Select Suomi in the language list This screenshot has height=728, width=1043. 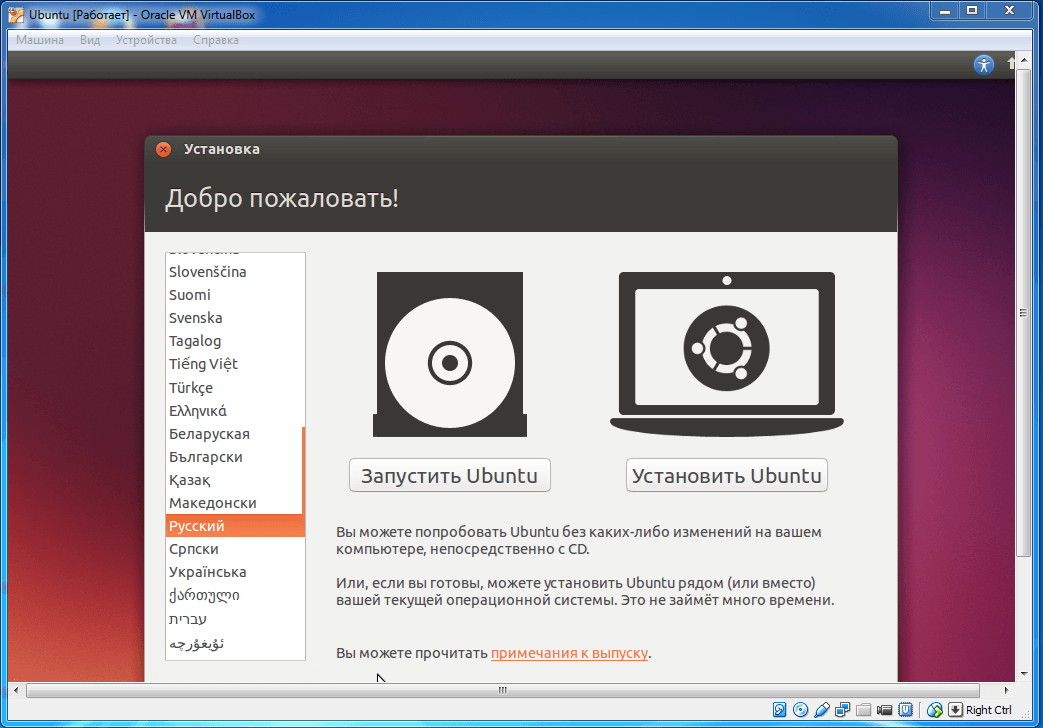233,295
